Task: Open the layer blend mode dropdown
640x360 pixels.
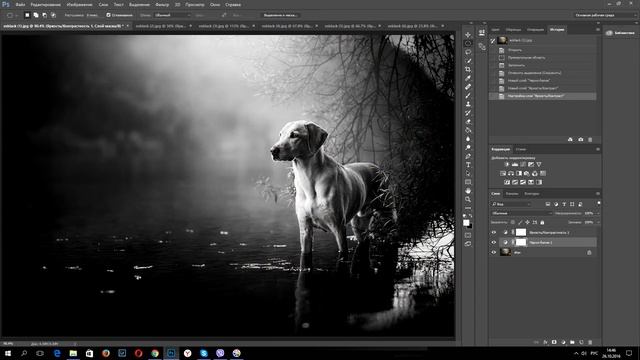Action: click(521, 213)
